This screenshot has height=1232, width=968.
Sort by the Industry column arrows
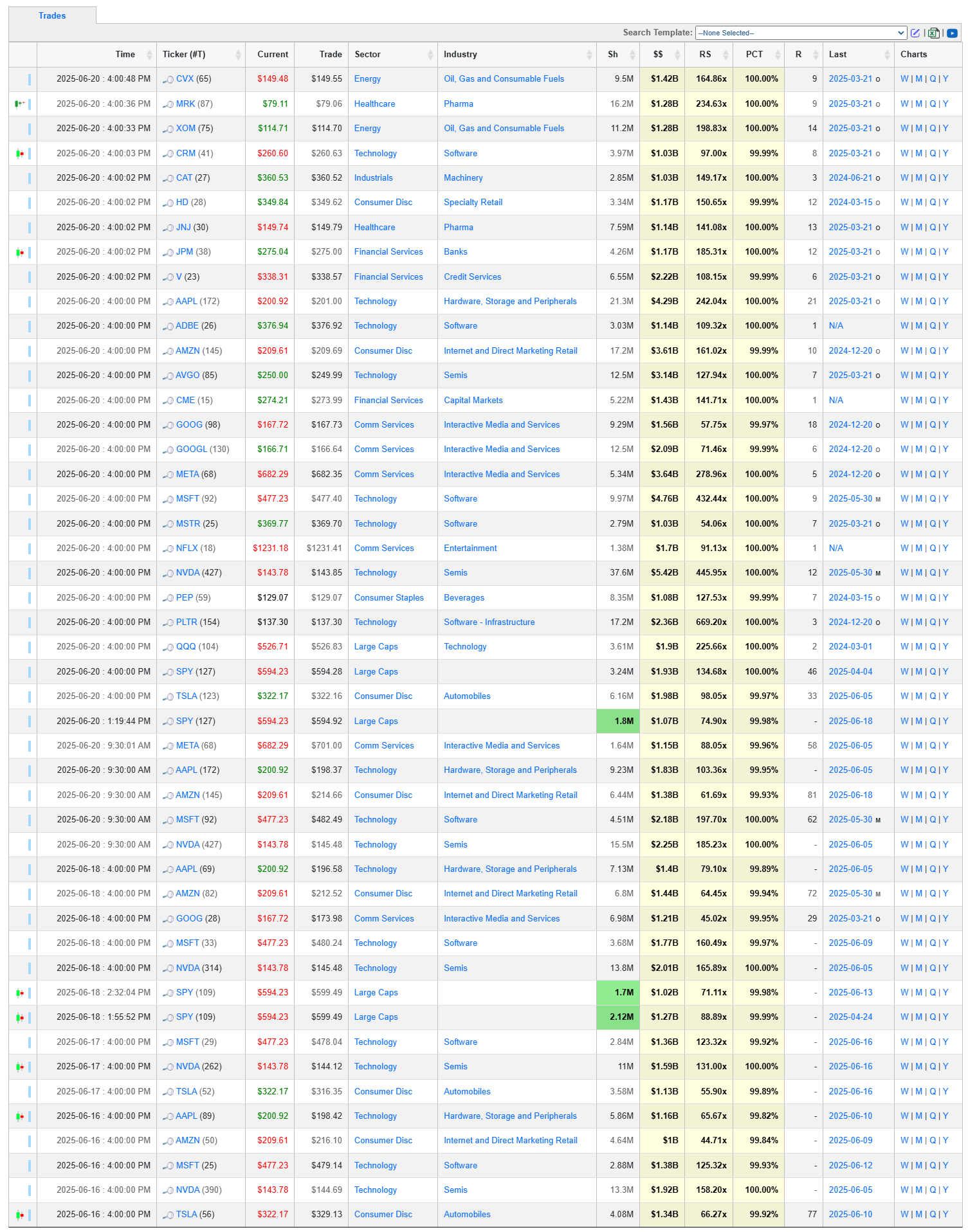click(x=589, y=55)
